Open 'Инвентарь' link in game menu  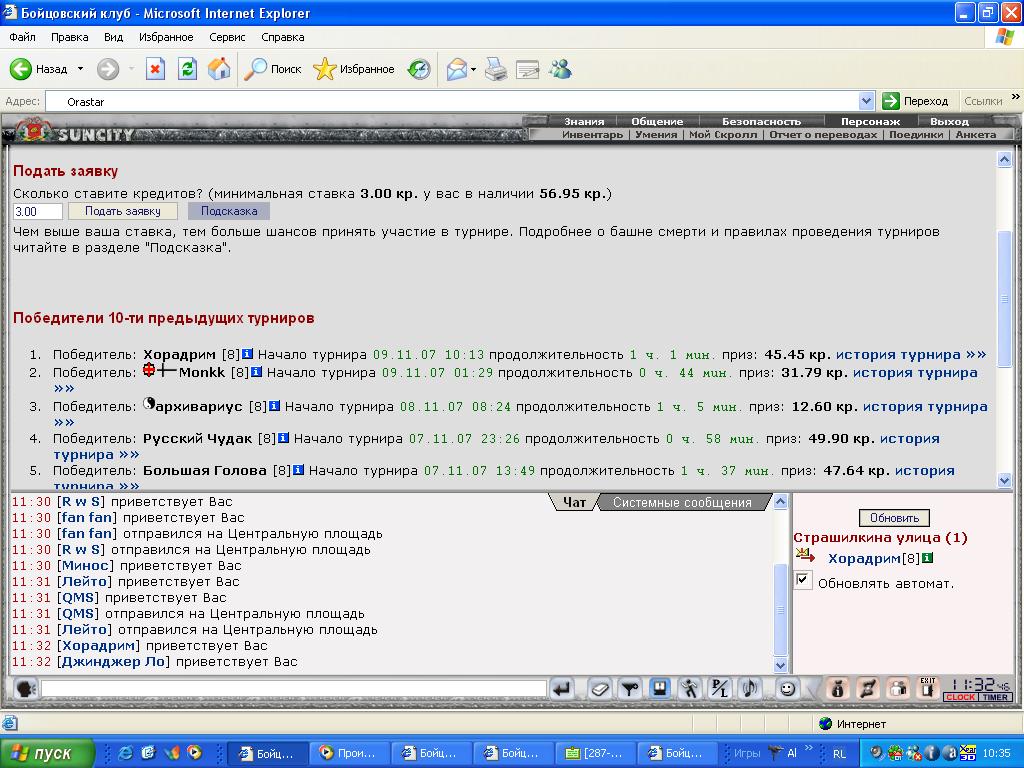click(592, 134)
